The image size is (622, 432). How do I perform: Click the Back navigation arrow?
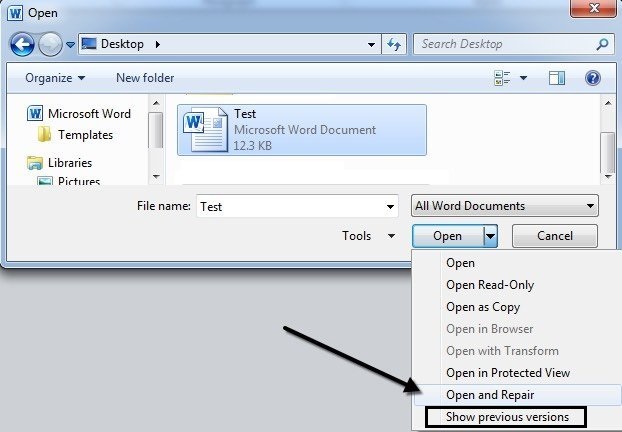tap(22, 44)
